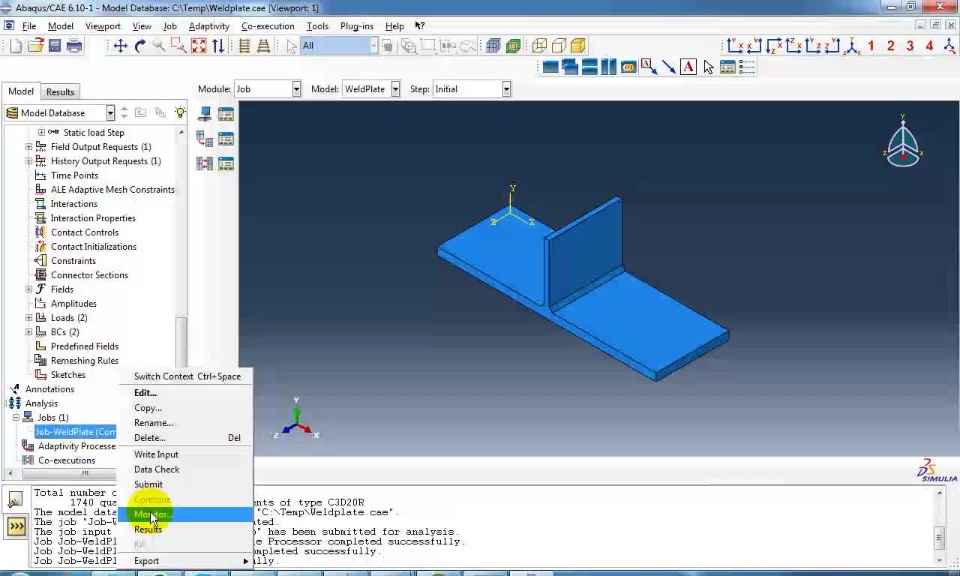Toggle the lightbulb filter icon in model tree
Viewport: 960px width, 576px height.
click(179, 112)
